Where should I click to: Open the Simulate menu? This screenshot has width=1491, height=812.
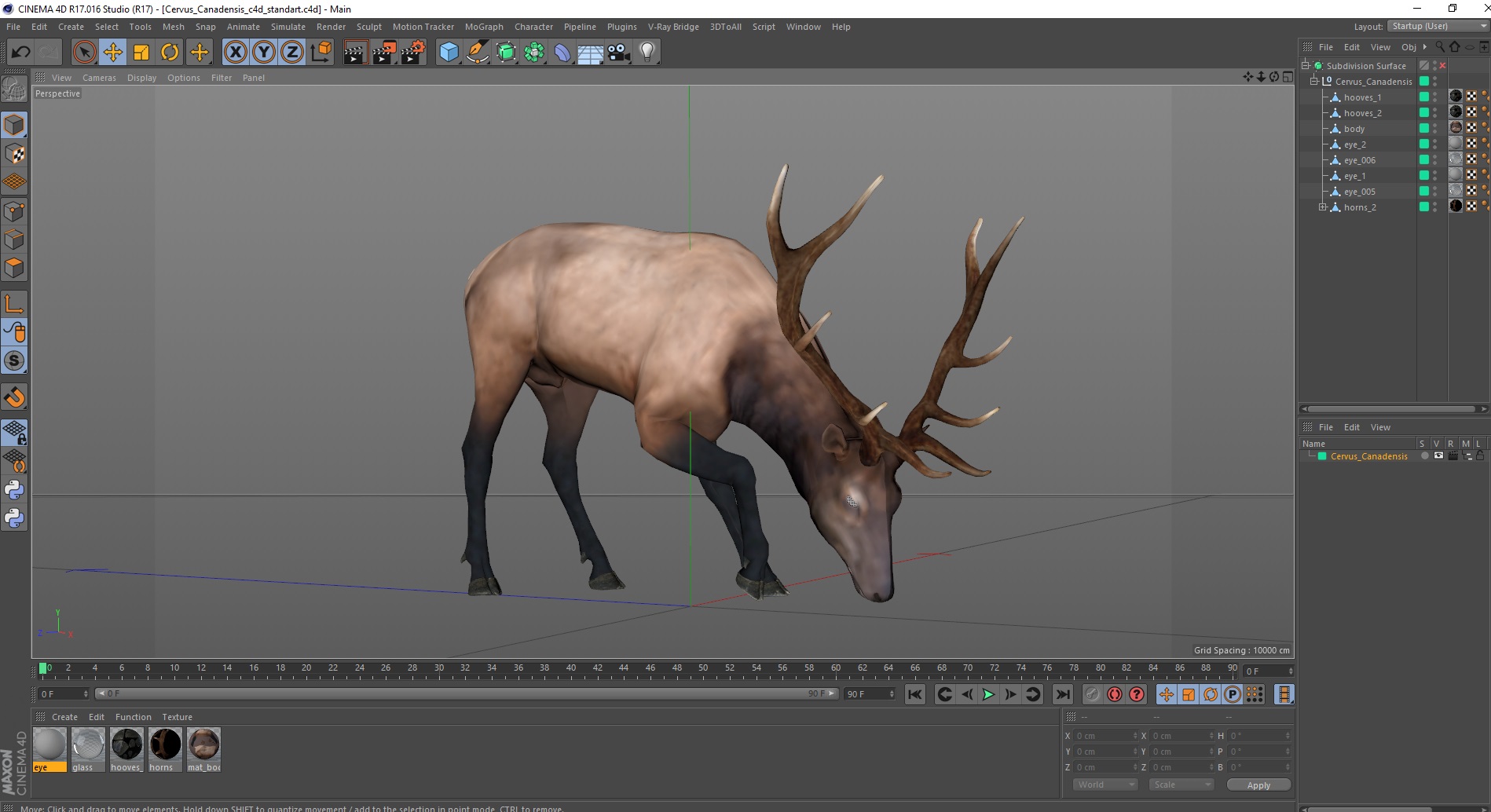[288, 27]
